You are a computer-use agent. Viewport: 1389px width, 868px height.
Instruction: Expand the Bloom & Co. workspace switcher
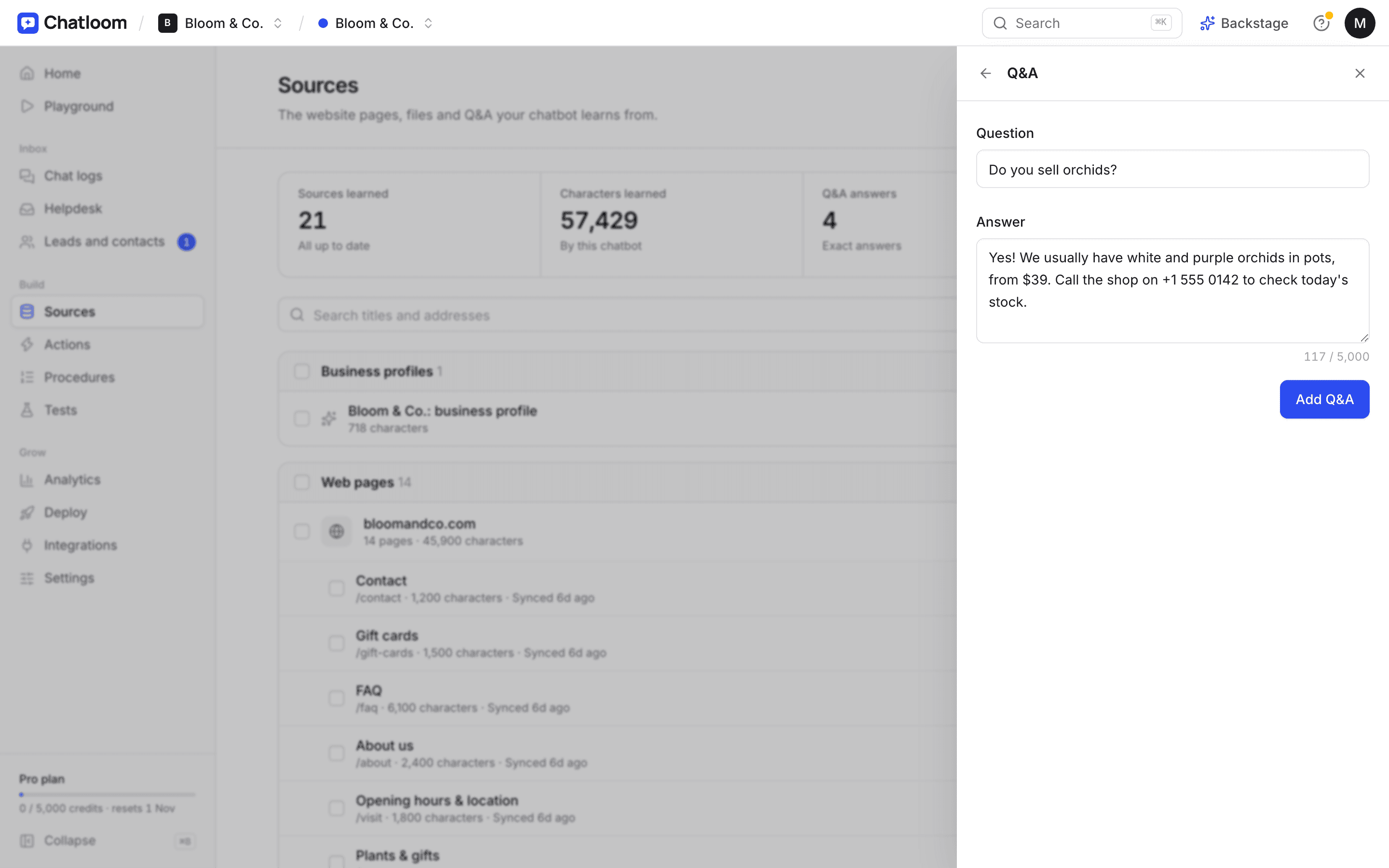coord(278,23)
